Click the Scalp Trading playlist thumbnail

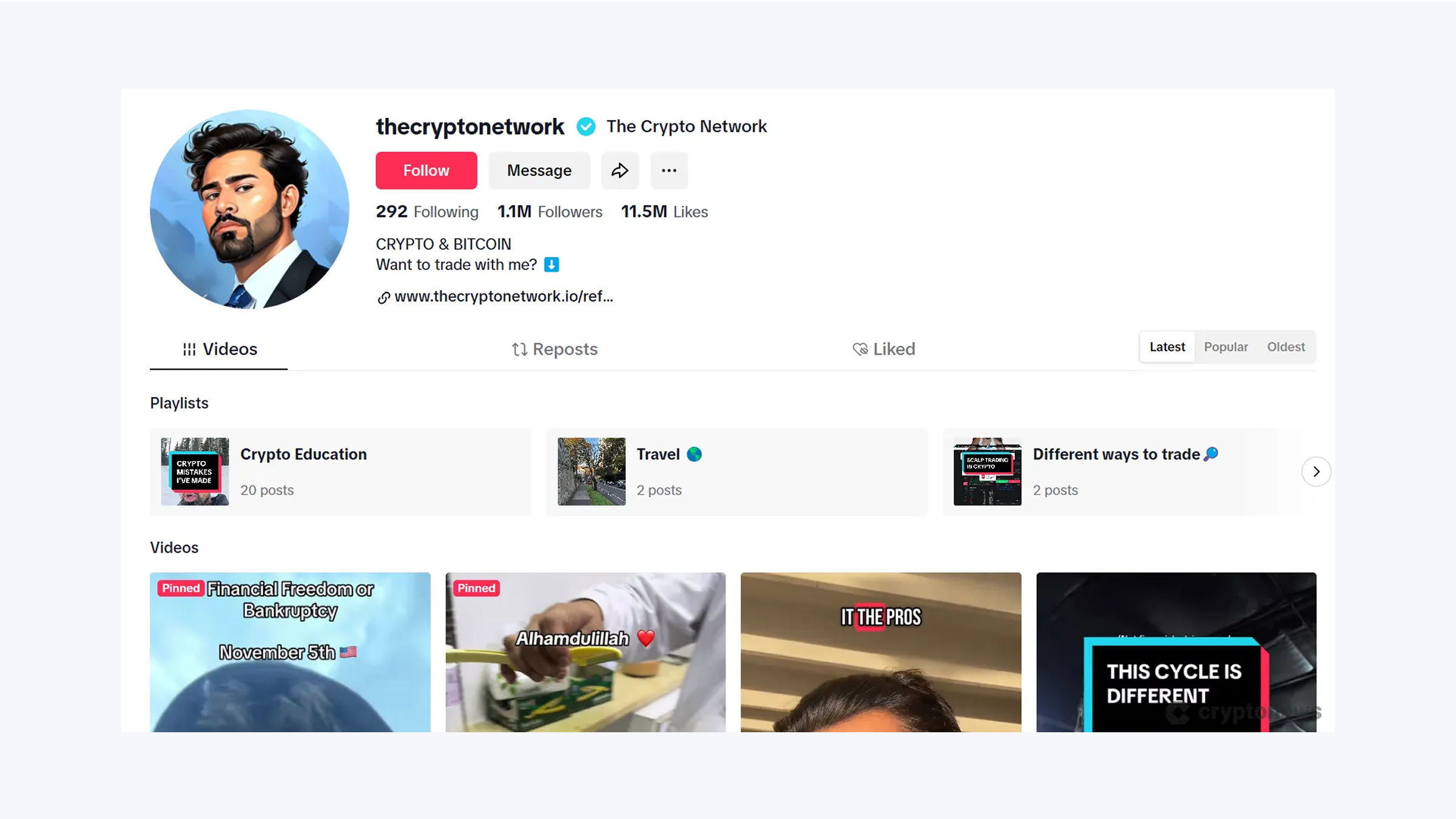click(x=988, y=471)
